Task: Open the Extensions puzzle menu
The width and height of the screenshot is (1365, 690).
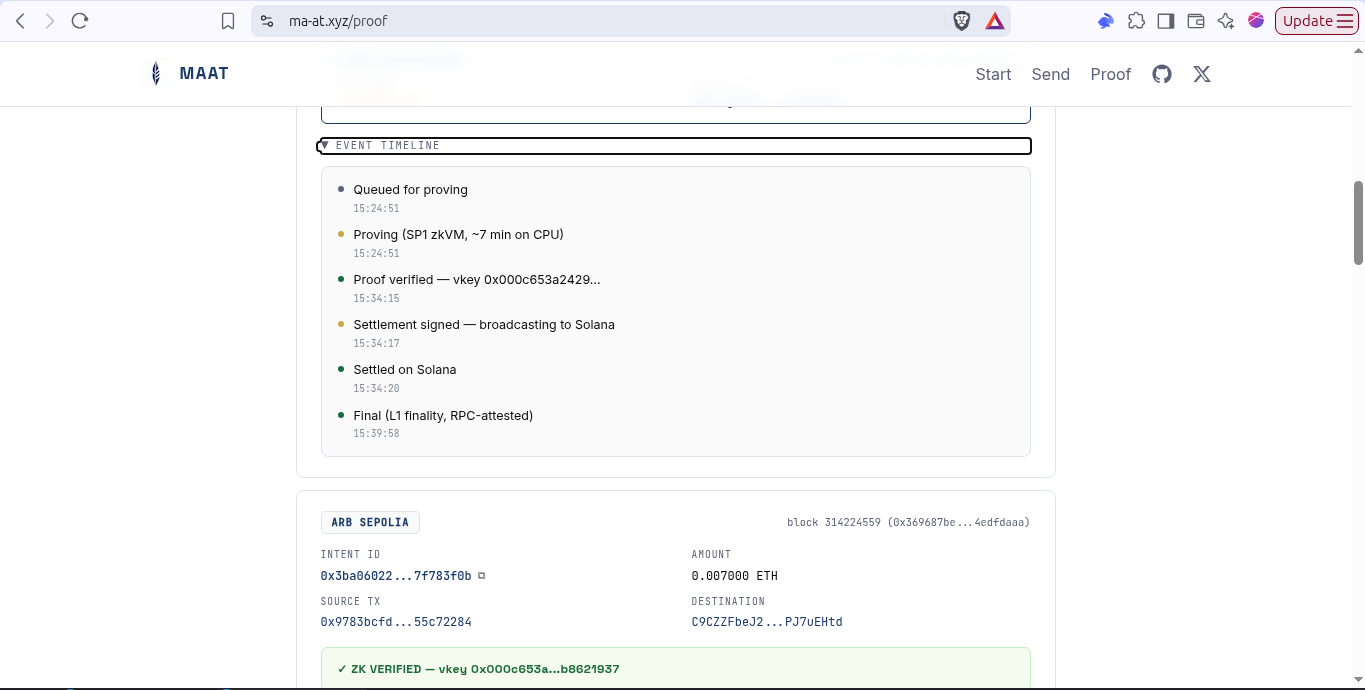Action: [x=1136, y=21]
